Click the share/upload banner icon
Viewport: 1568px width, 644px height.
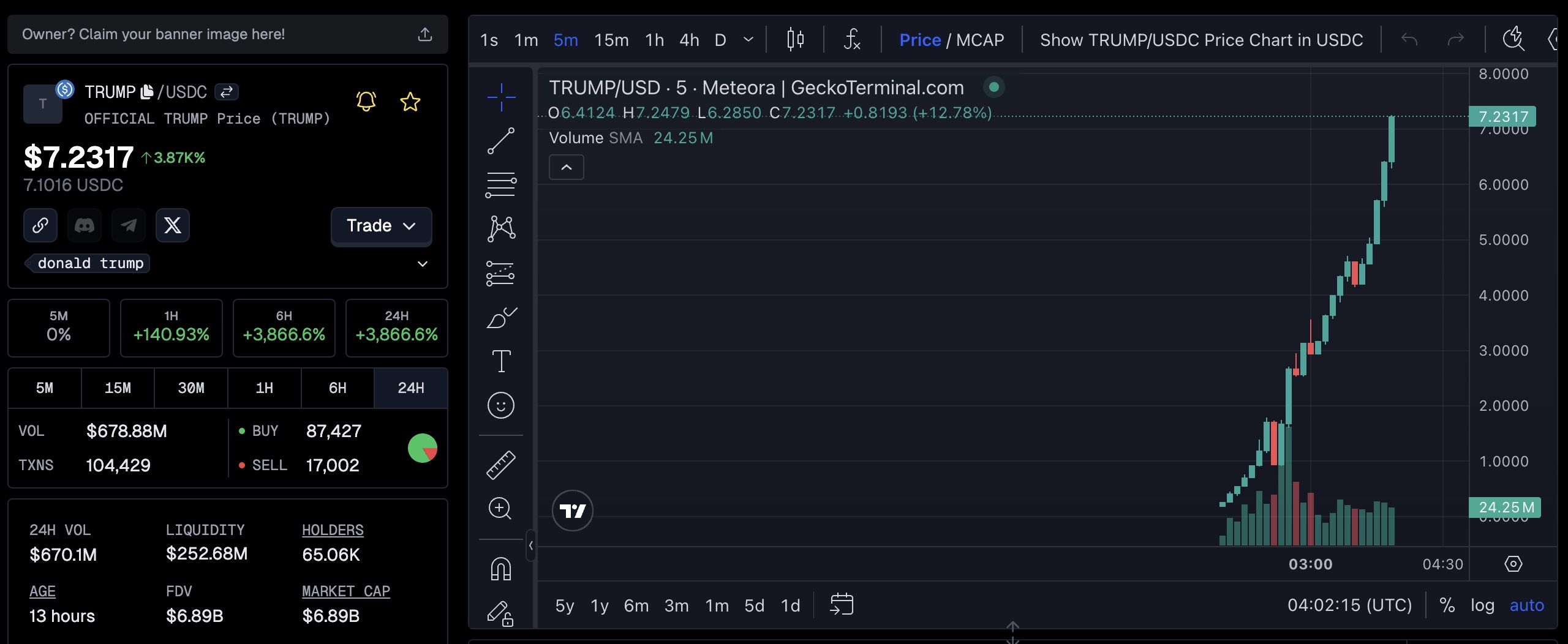(425, 34)
